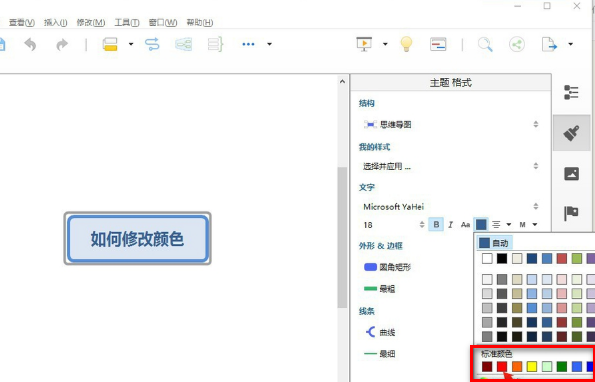Select the 最细 line width option
Image resolution: width=595 pixels, height=382 pixels.
[x=380, y=354]
